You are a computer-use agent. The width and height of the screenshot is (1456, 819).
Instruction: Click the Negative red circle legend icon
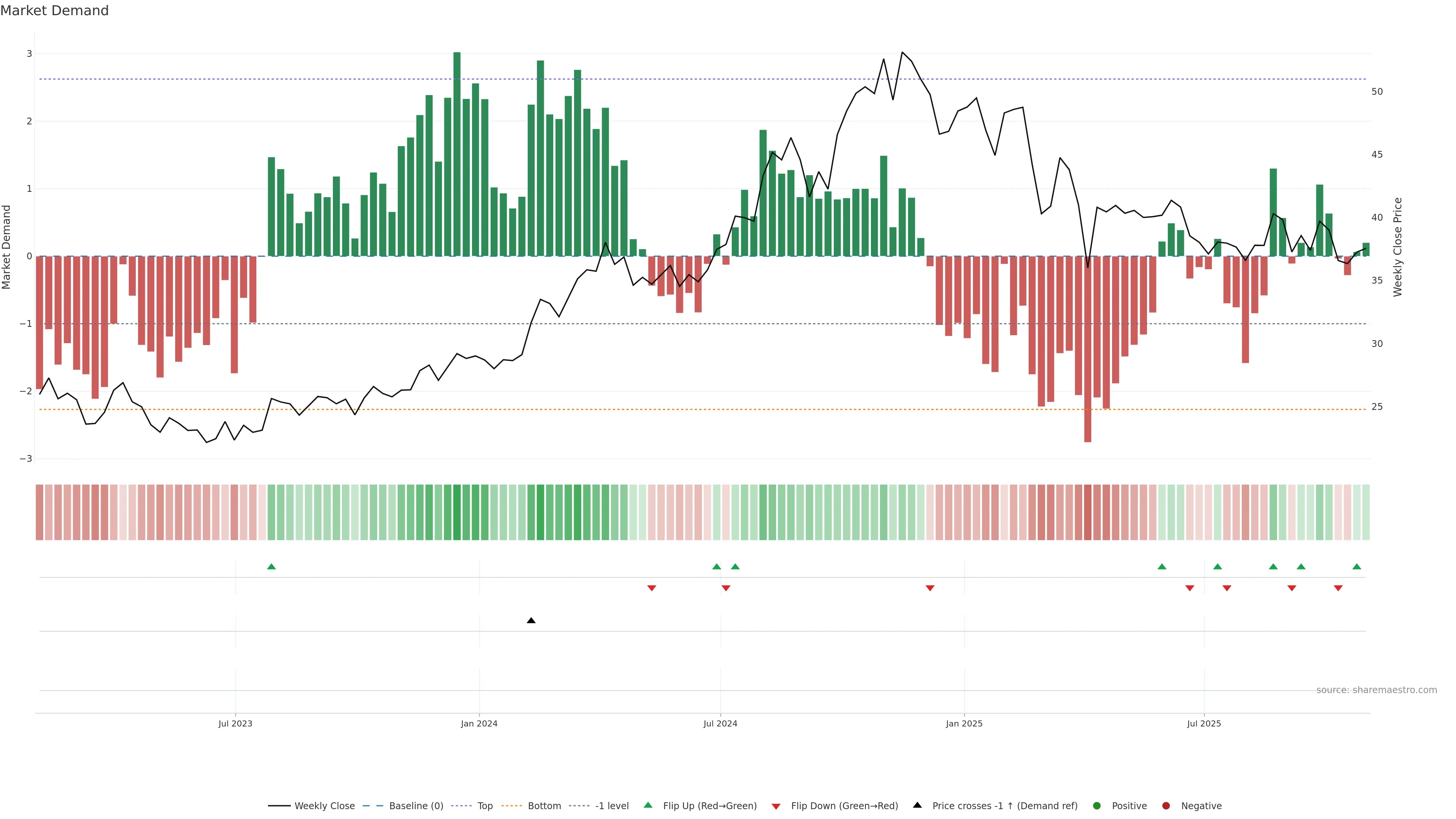(1166, 805)
